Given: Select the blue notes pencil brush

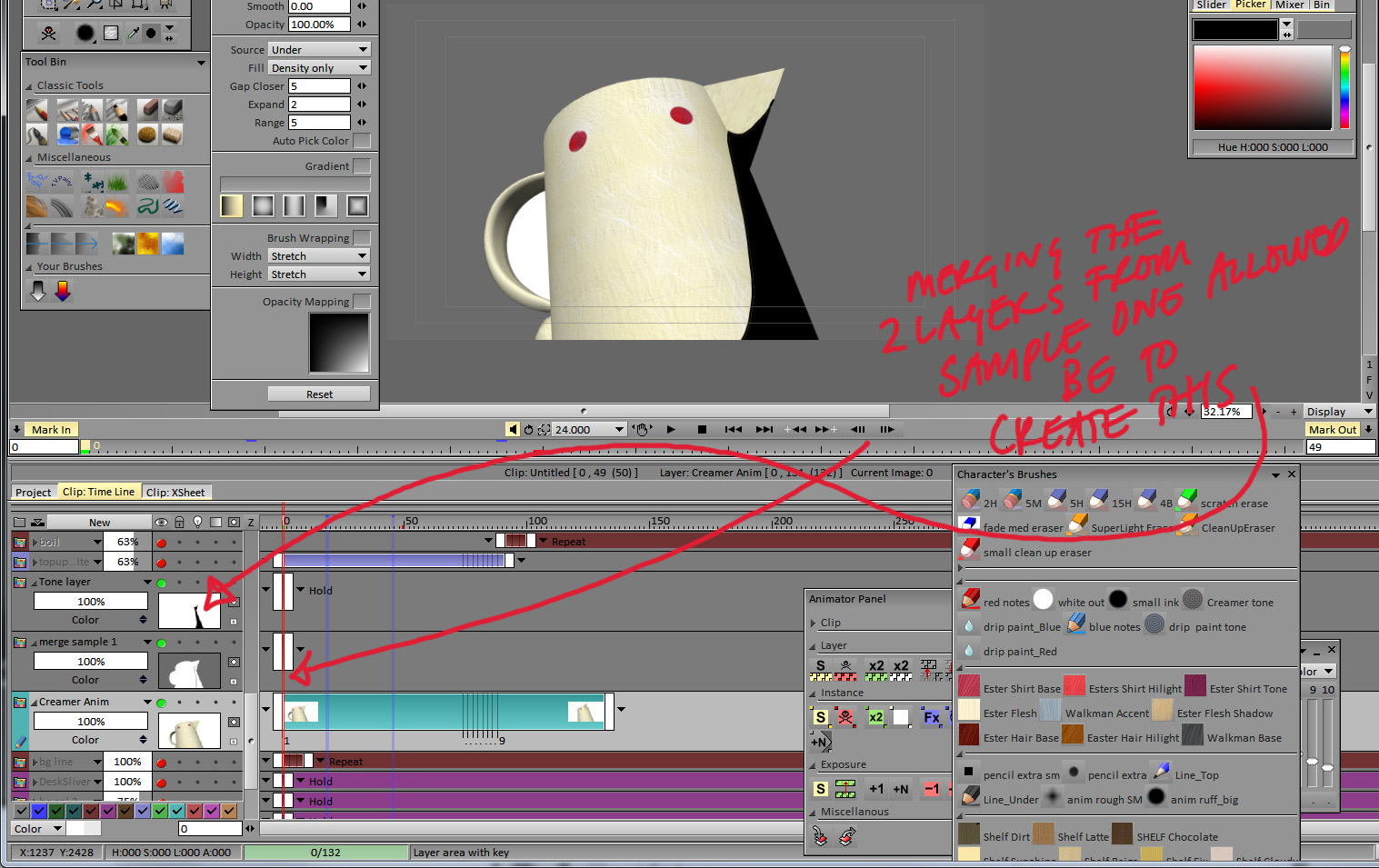Looking at the screenshot, I should (1075, 624).
